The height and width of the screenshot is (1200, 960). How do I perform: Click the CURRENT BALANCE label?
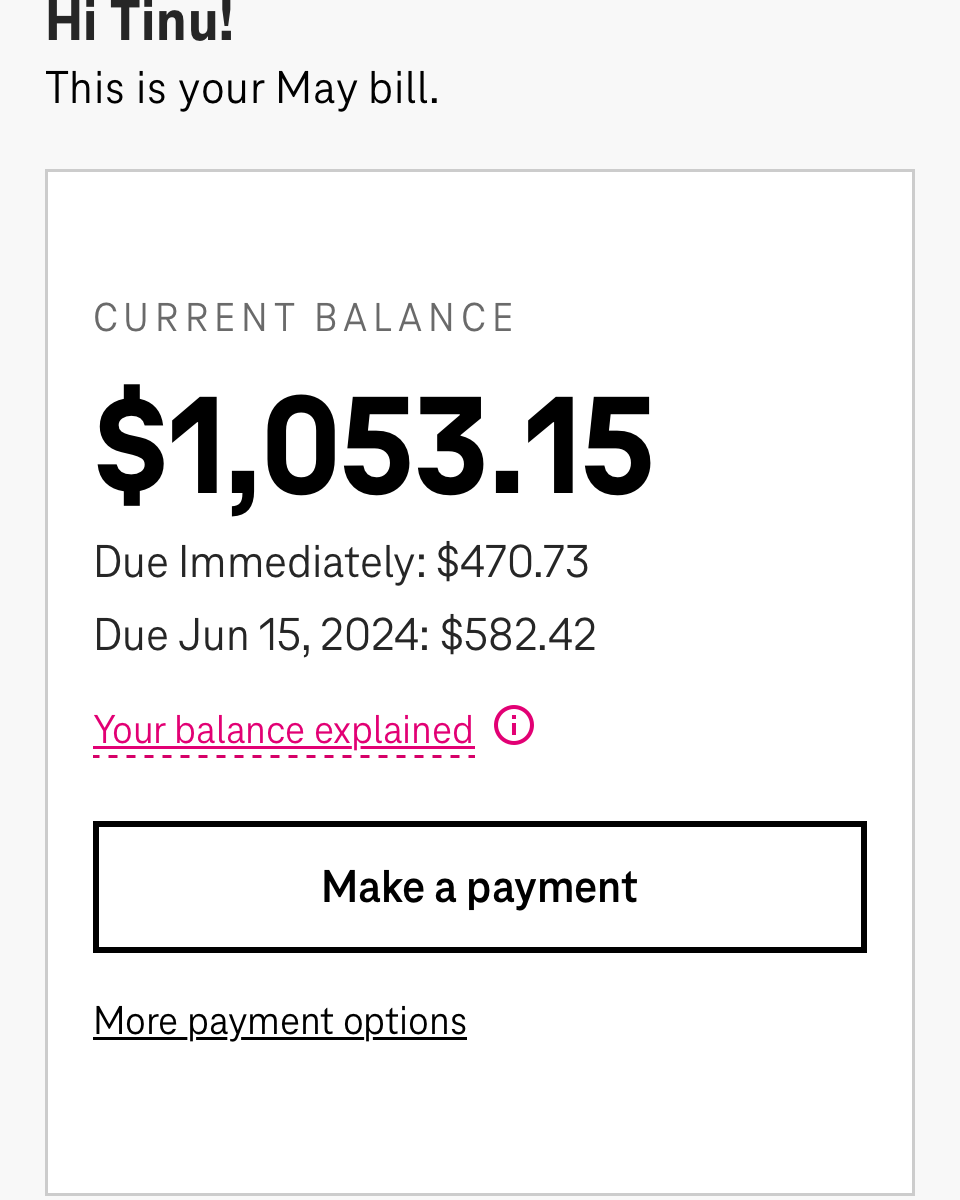point(305,318)
